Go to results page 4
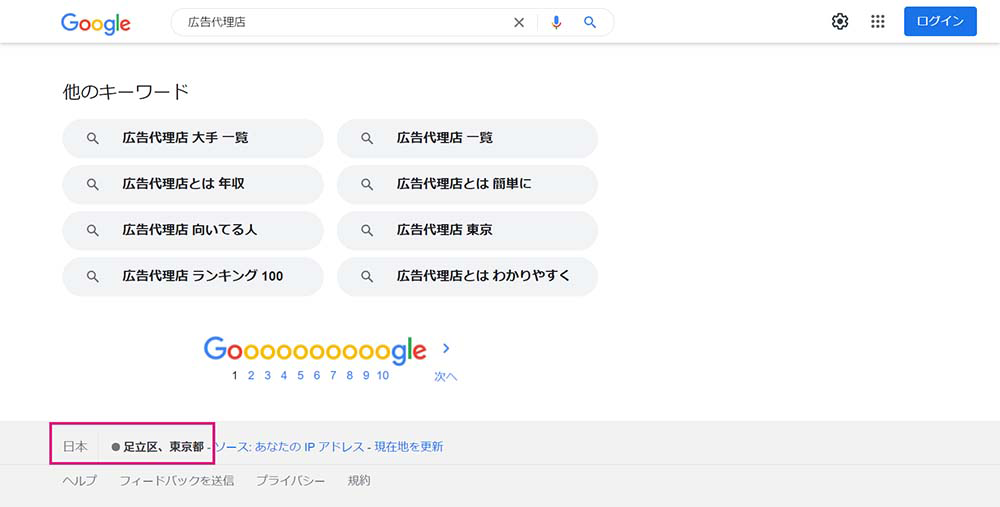This screenshot has width=1000, height=507. pos(284,376)
